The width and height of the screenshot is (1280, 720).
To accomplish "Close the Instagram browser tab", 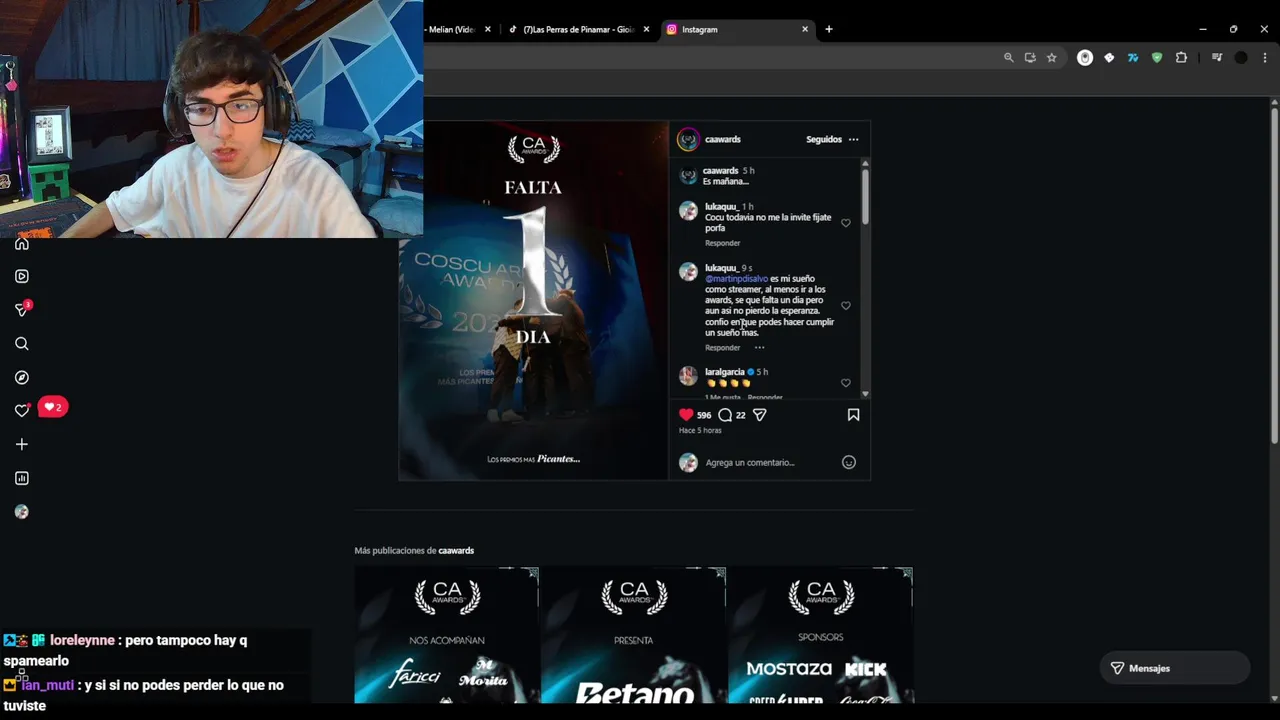I will click(805, 29).
